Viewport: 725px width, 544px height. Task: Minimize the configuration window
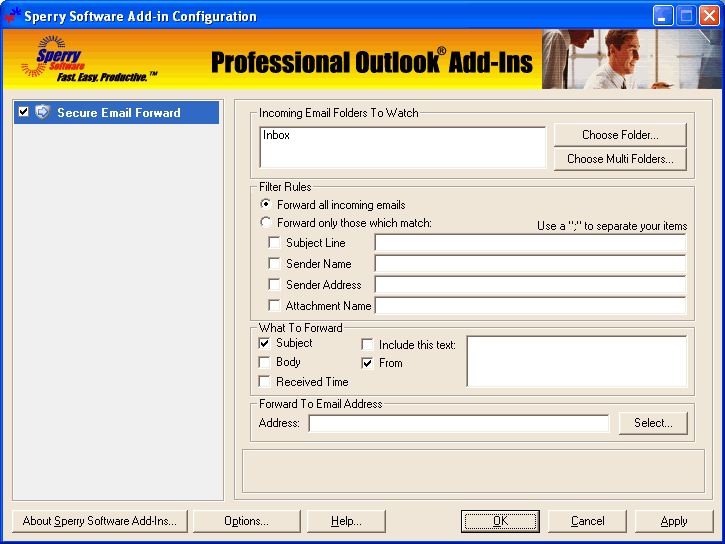663,16
